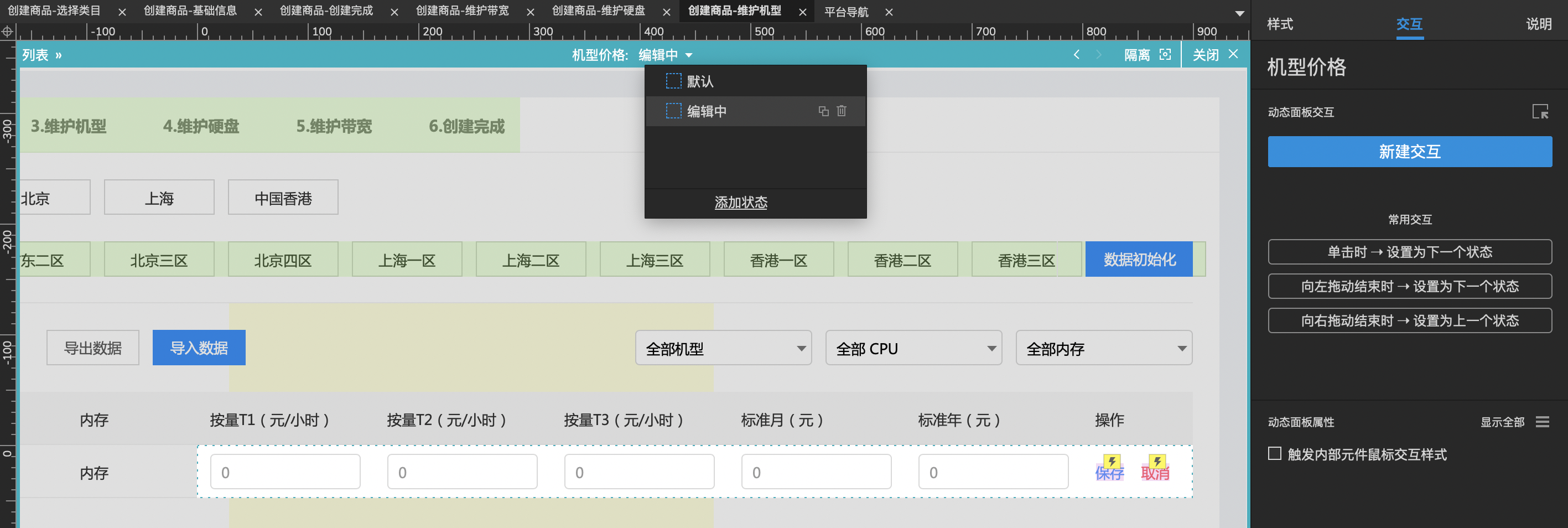The image size is (1568, 528).
Task: Click the 按量T2 price input field
Action: tap(463, 472)
